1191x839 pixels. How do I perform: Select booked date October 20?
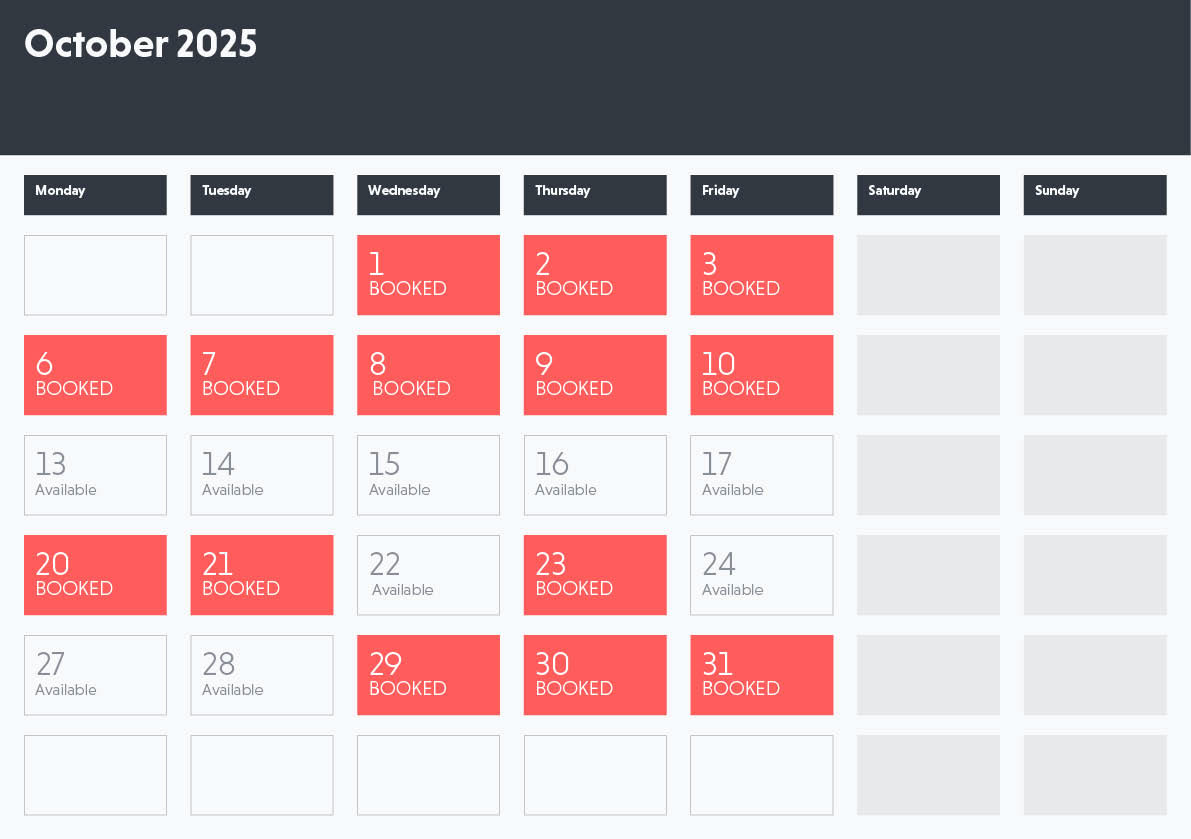[x=95, y=575]
